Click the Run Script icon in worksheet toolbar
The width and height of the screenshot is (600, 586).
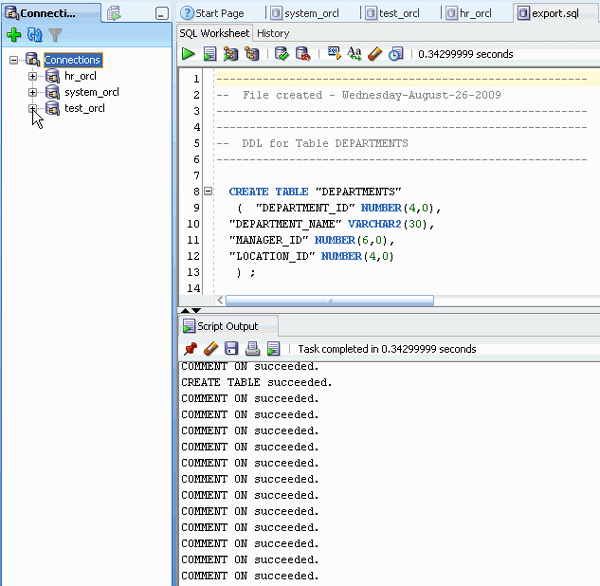pos(210,54)
